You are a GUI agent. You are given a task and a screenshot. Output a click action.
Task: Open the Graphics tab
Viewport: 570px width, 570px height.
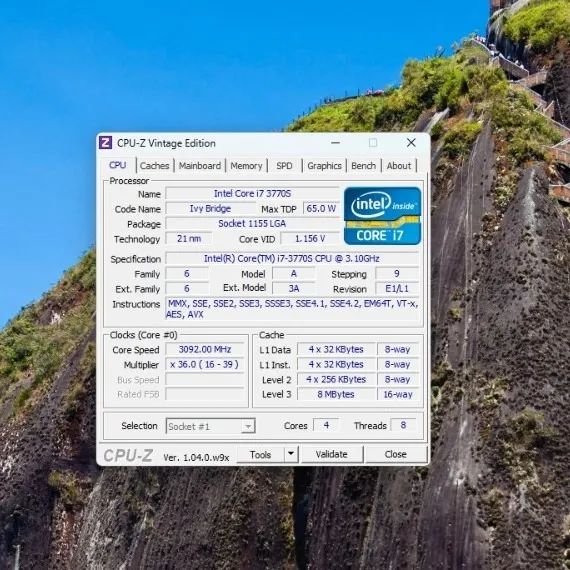coord(324,166)
